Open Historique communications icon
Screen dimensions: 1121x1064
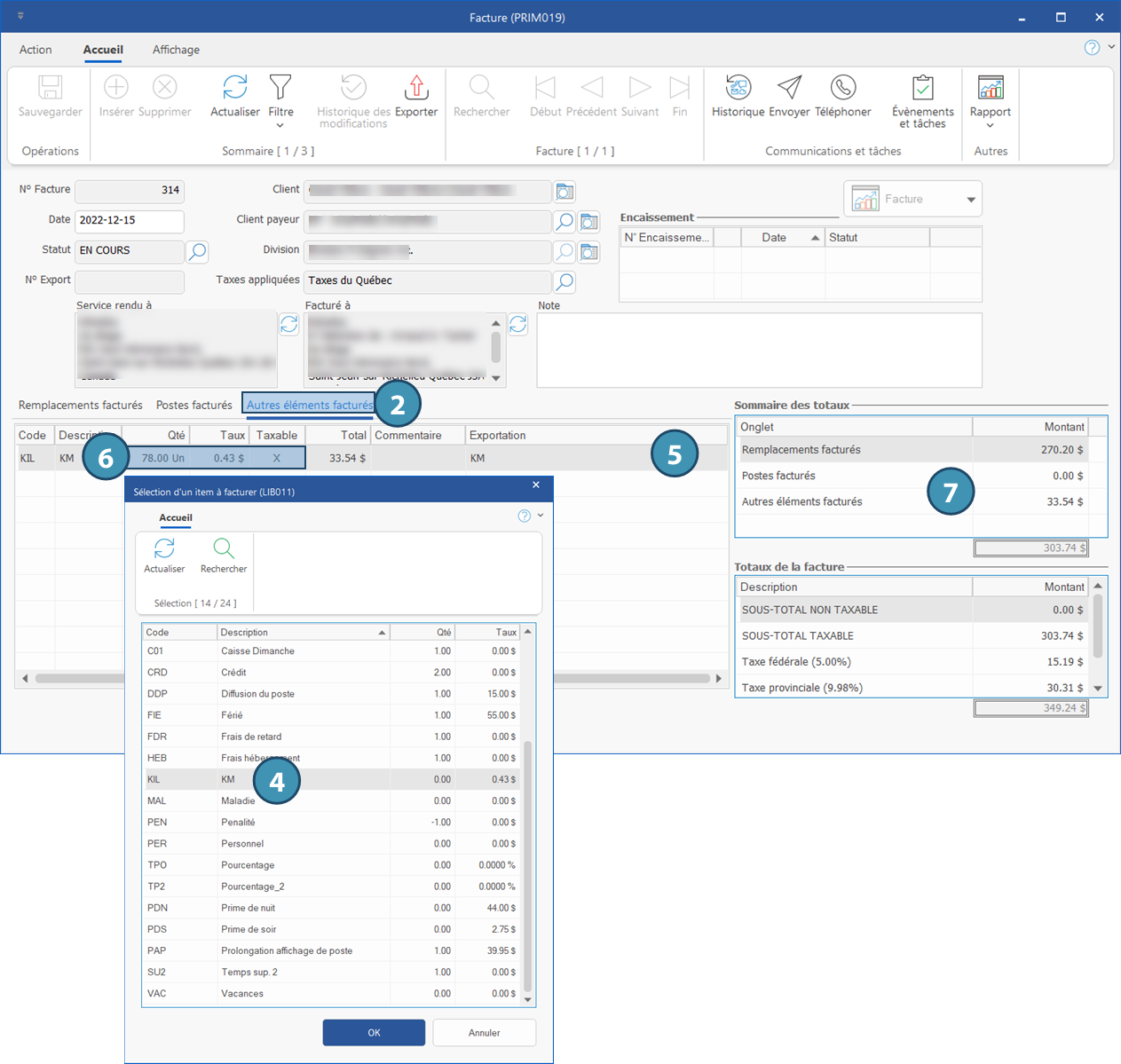(738, 88)
